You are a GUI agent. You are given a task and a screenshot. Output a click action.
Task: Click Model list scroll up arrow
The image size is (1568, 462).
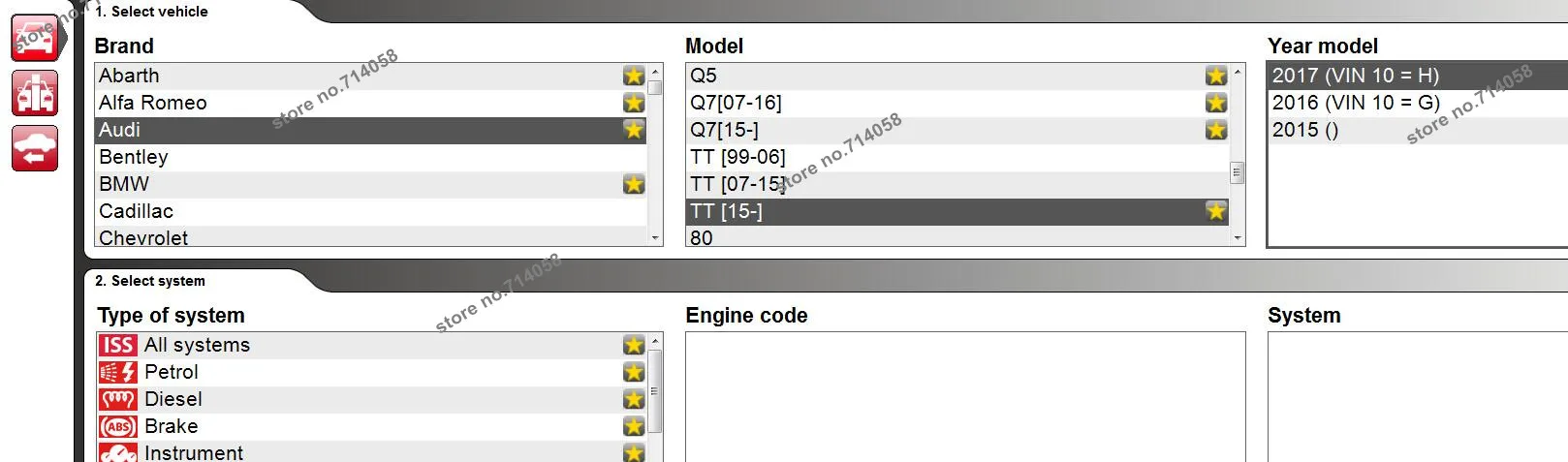click(1238, 72)
